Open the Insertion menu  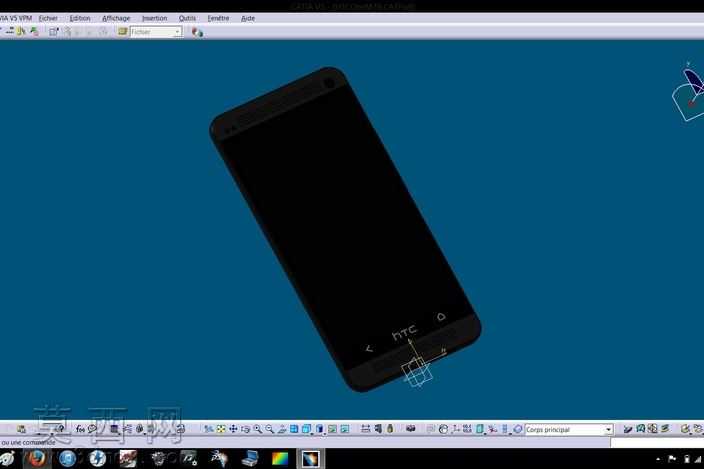click(x=154, y=18)
